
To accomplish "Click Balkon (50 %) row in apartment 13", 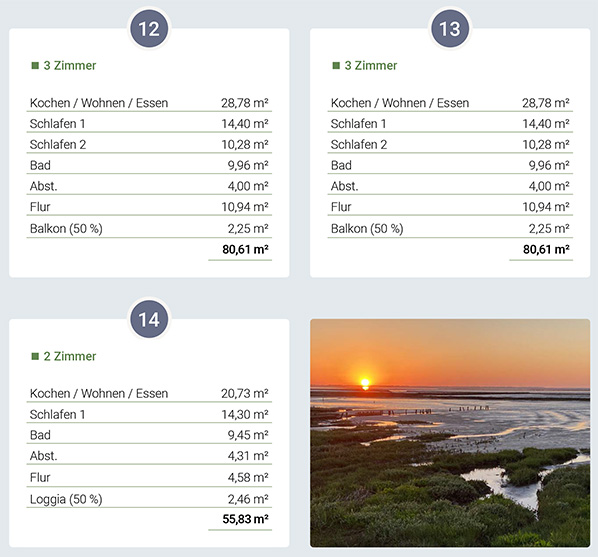I will 450,229.
